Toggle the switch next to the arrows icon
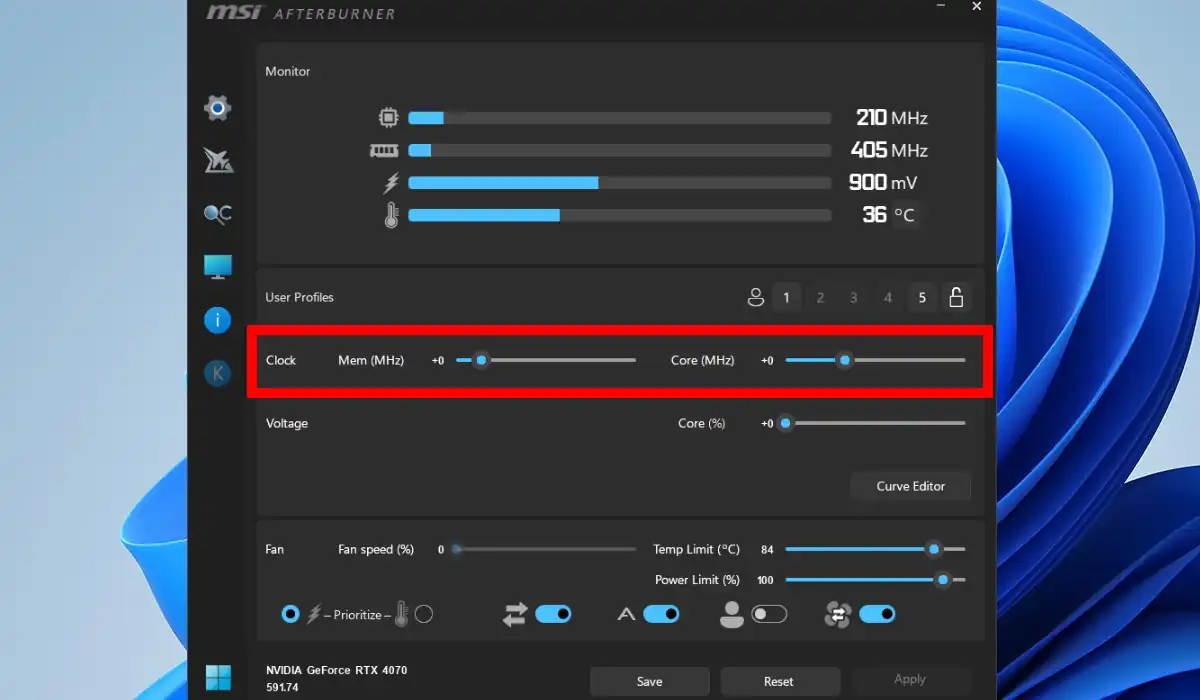The height and width of the screenshot is (700, 1200). point(553,614)
